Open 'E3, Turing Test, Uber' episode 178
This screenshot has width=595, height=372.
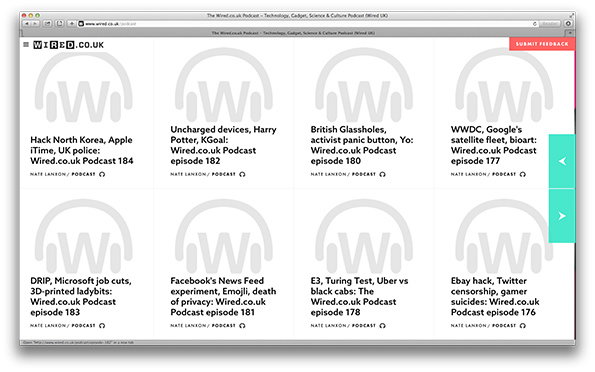(x=359, y=296)
